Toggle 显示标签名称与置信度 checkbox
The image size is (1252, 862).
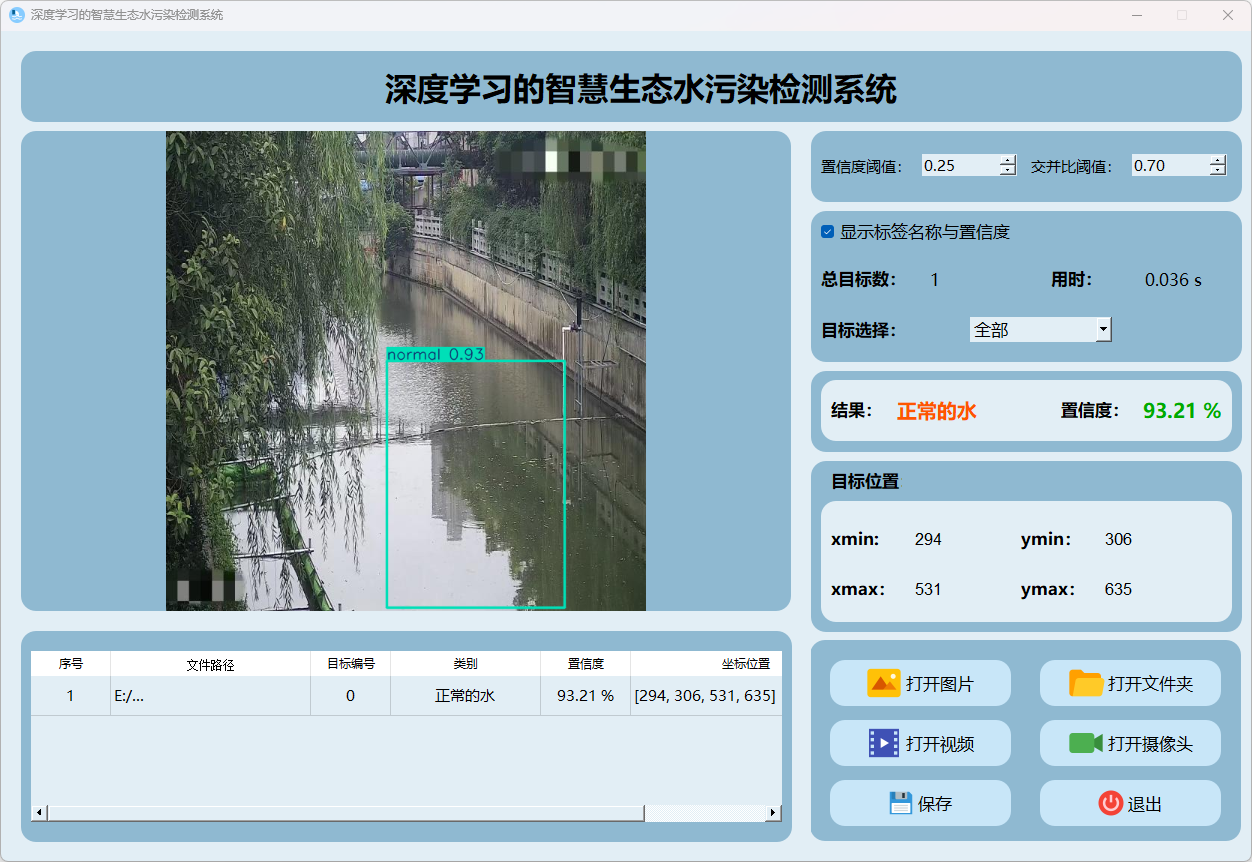(828, 232)
